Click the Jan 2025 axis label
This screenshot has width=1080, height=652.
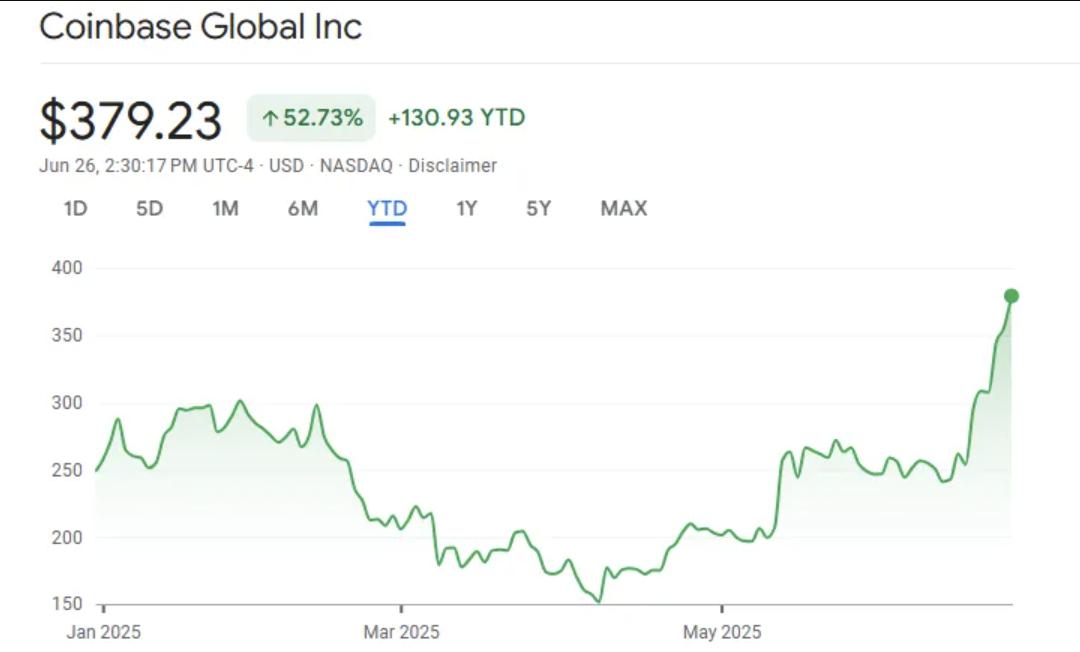pos(103,632)
